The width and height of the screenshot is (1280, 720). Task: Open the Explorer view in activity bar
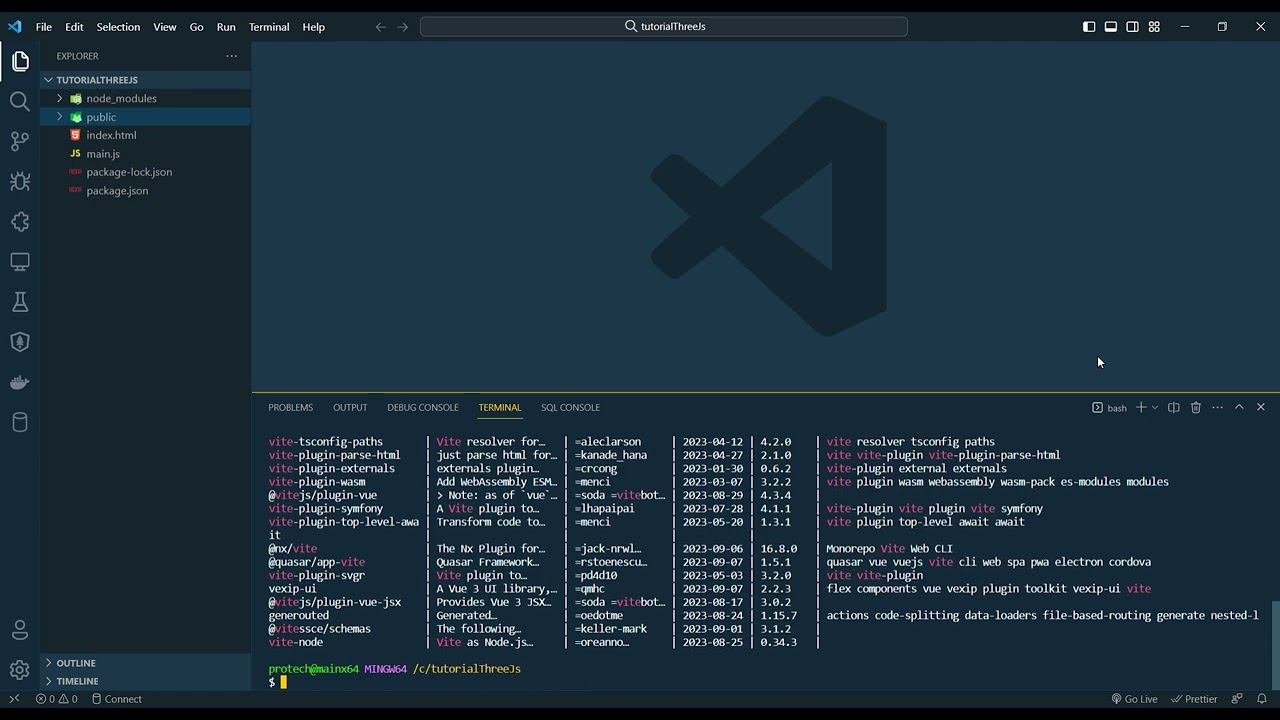pyautogui.click(x=20, y=61)
